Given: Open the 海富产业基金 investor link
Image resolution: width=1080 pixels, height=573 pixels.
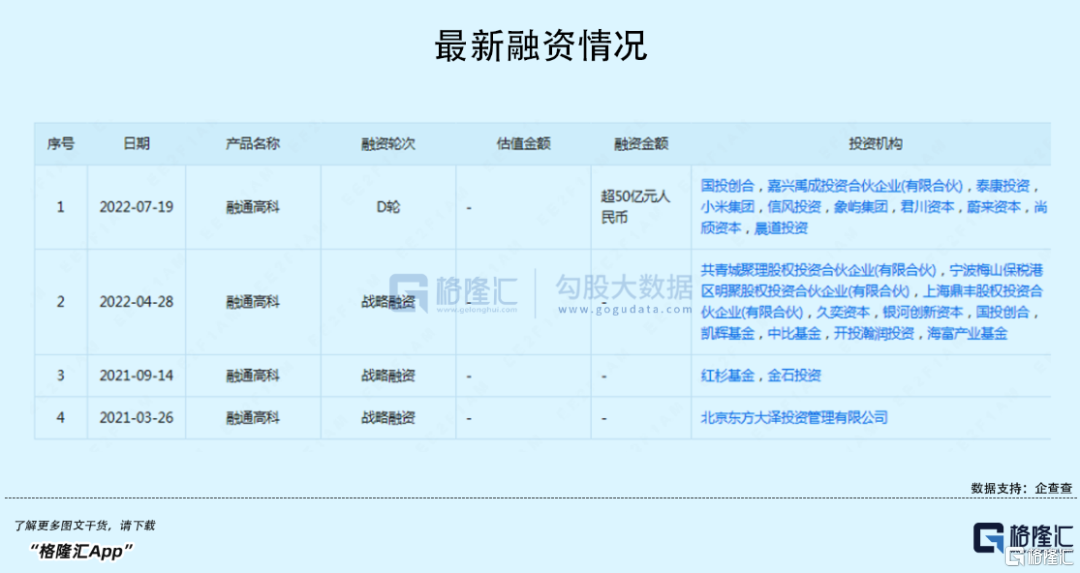Looking at the screenshot, I should (x=967, y=333).
